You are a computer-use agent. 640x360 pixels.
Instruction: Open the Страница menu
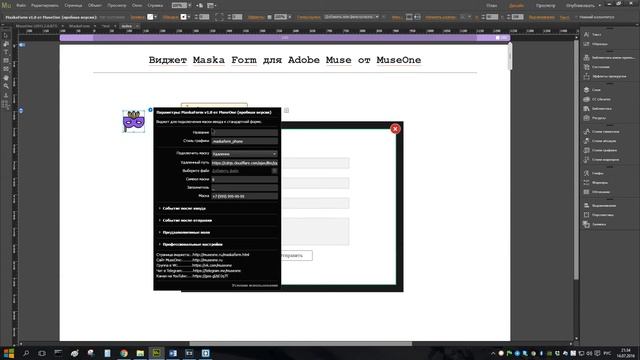(x=73, y=5)
